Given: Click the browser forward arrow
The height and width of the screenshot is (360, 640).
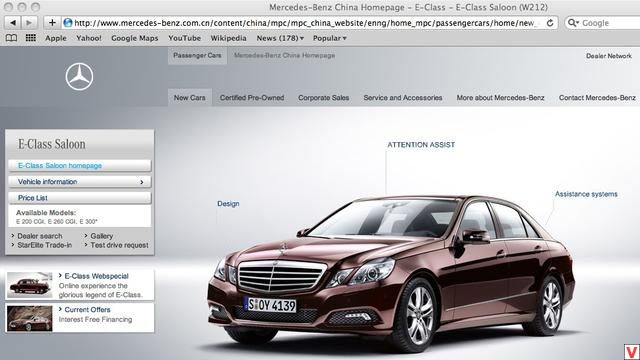Looking at the screenshot, I should (x=29, y=23).
